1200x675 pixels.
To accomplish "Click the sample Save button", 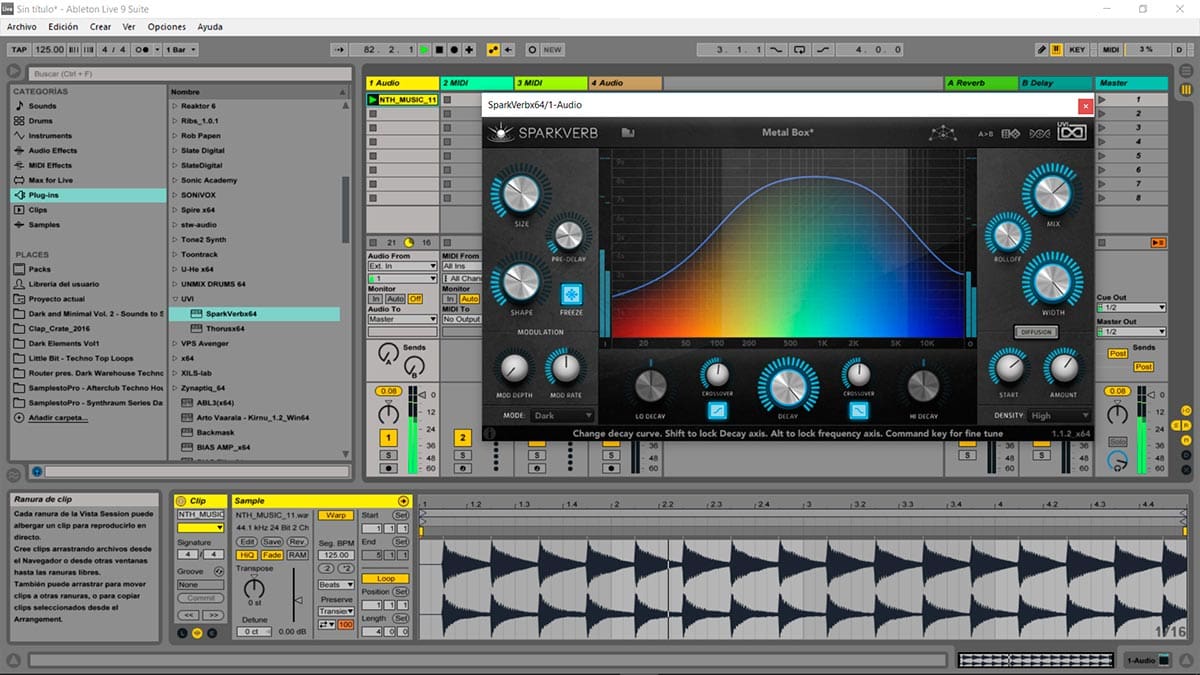I will pos(272,541).
